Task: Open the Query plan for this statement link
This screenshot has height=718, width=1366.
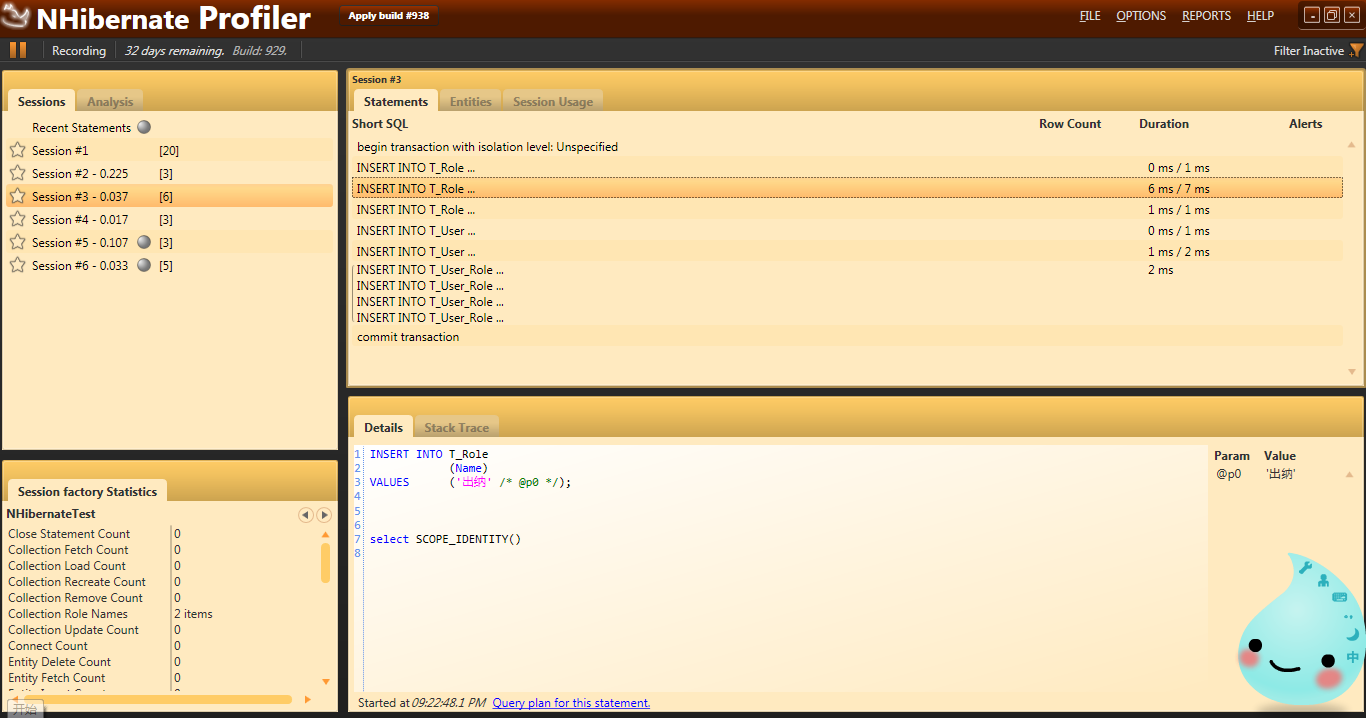Action: point(570,702)
